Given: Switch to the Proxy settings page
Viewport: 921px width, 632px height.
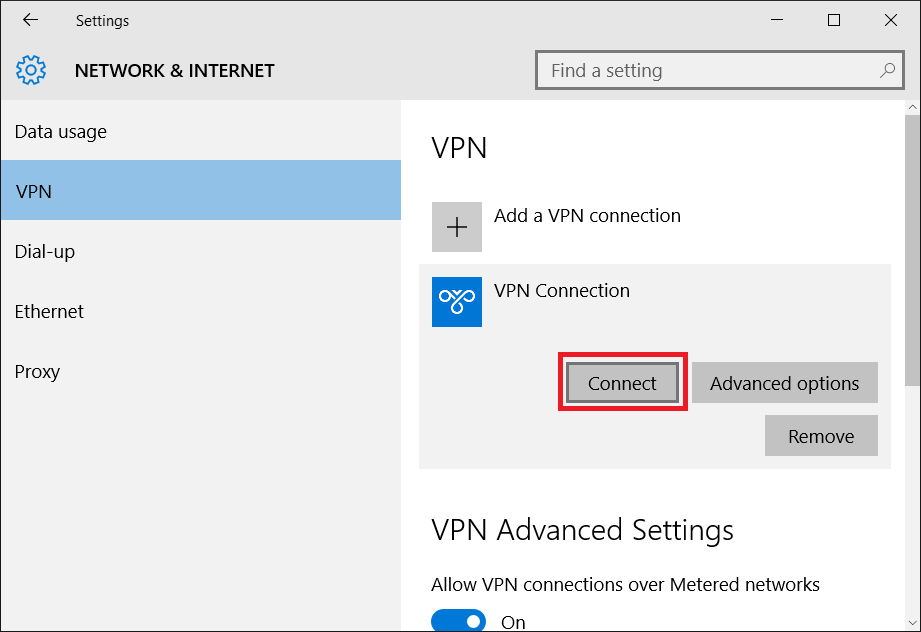Looking at the screenshot, I should pyautogui.click(x=38, y=372).
